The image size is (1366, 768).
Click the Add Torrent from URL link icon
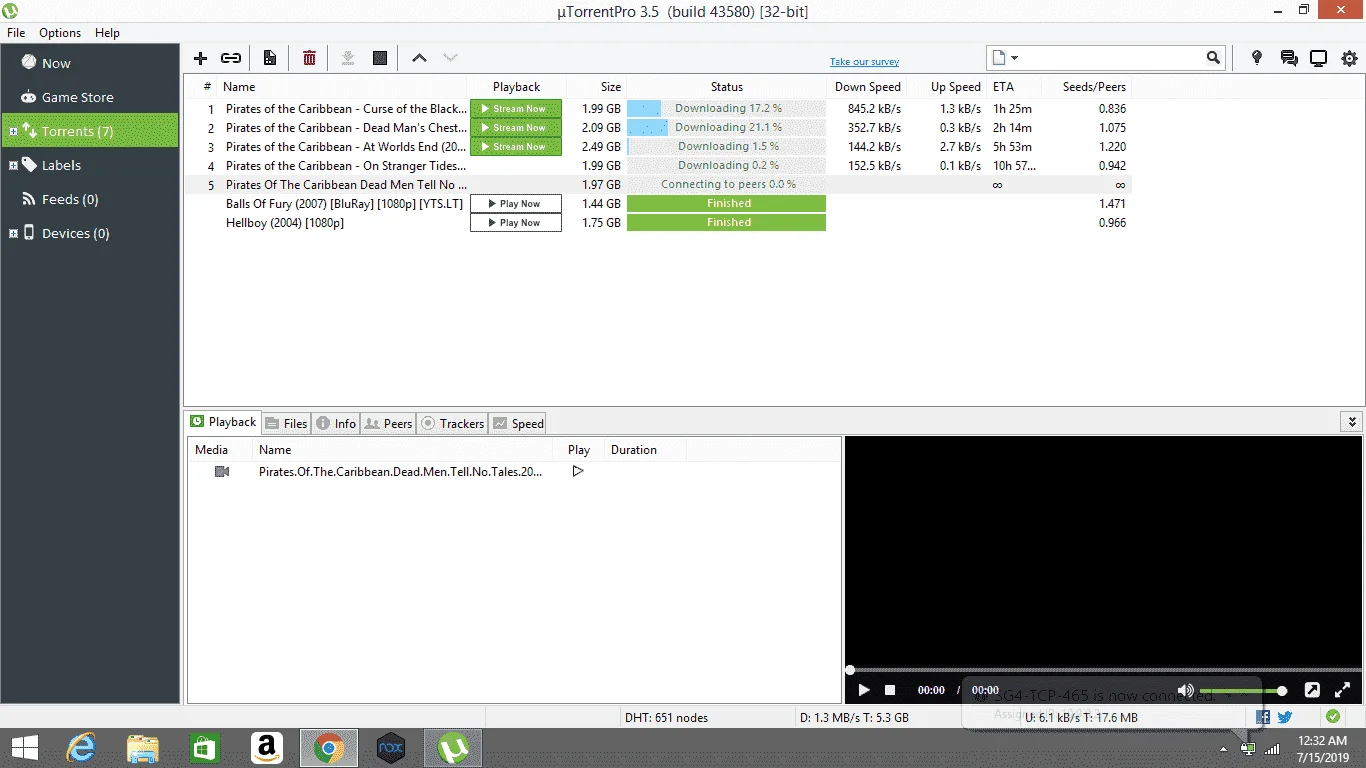[x=231, y=58]
